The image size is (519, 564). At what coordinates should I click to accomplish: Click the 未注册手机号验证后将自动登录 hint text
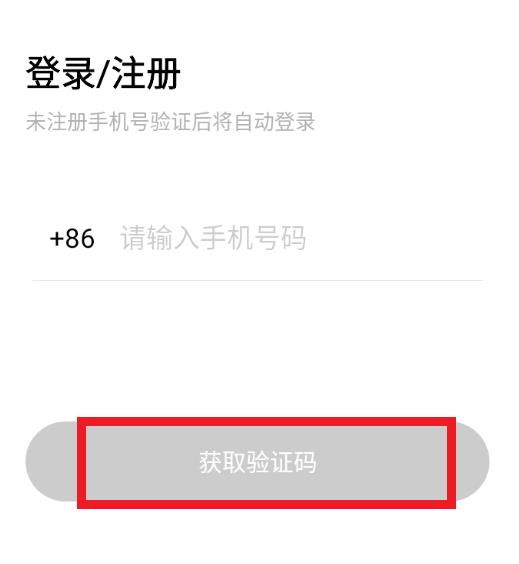point(170,122)
